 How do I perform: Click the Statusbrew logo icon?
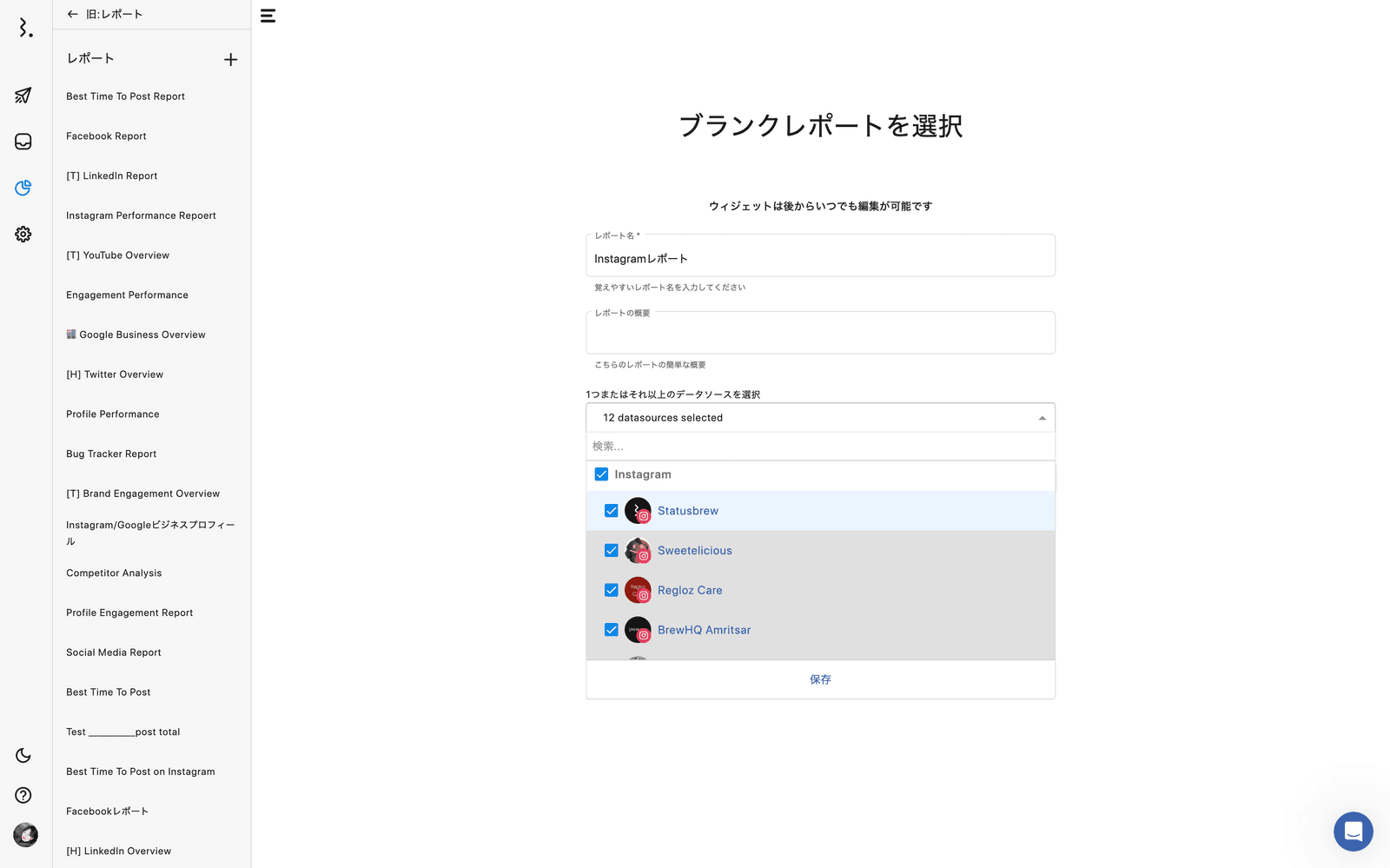click(x=25, y=28)
